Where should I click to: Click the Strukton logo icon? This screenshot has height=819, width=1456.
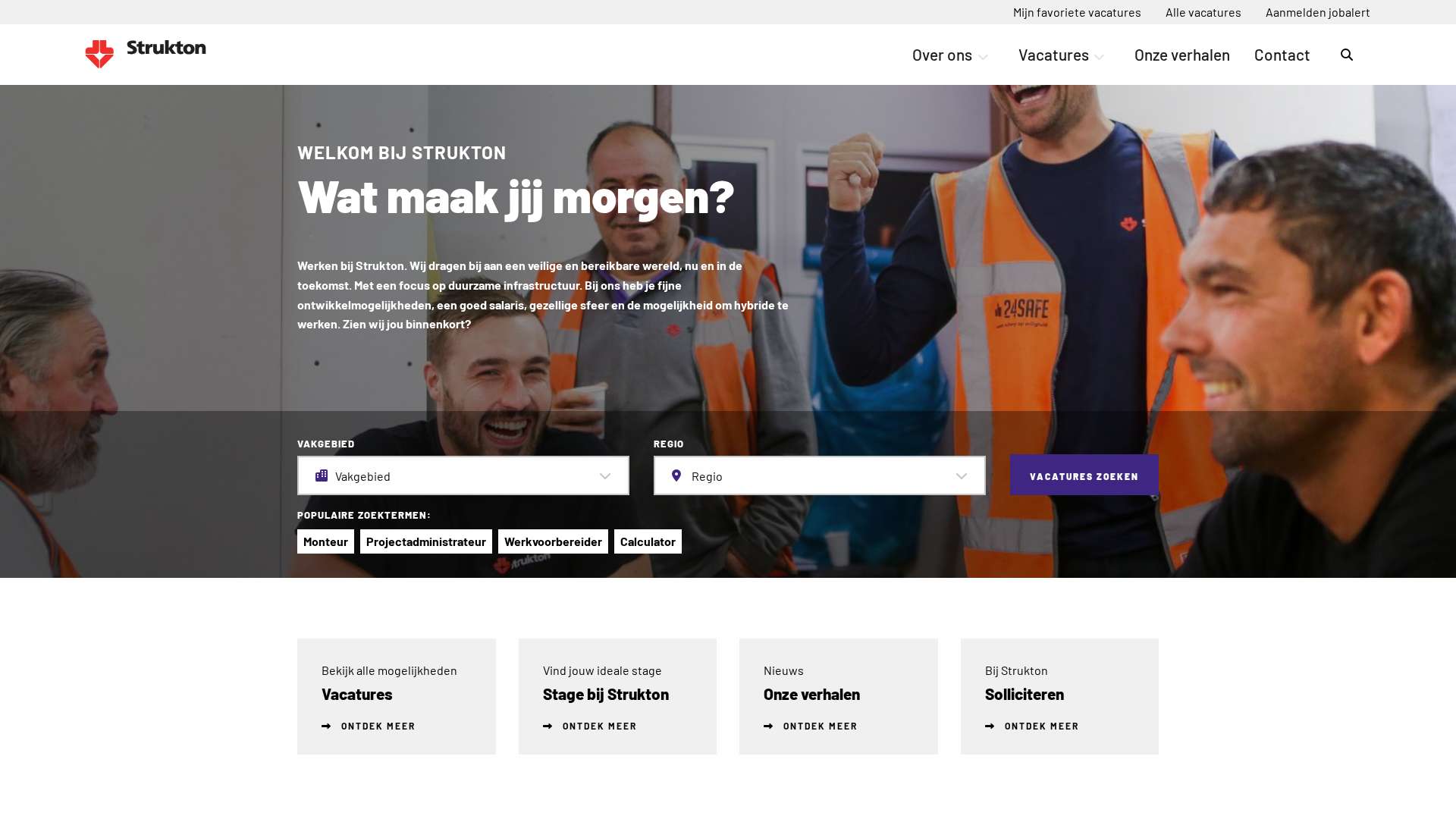point(99,54)
